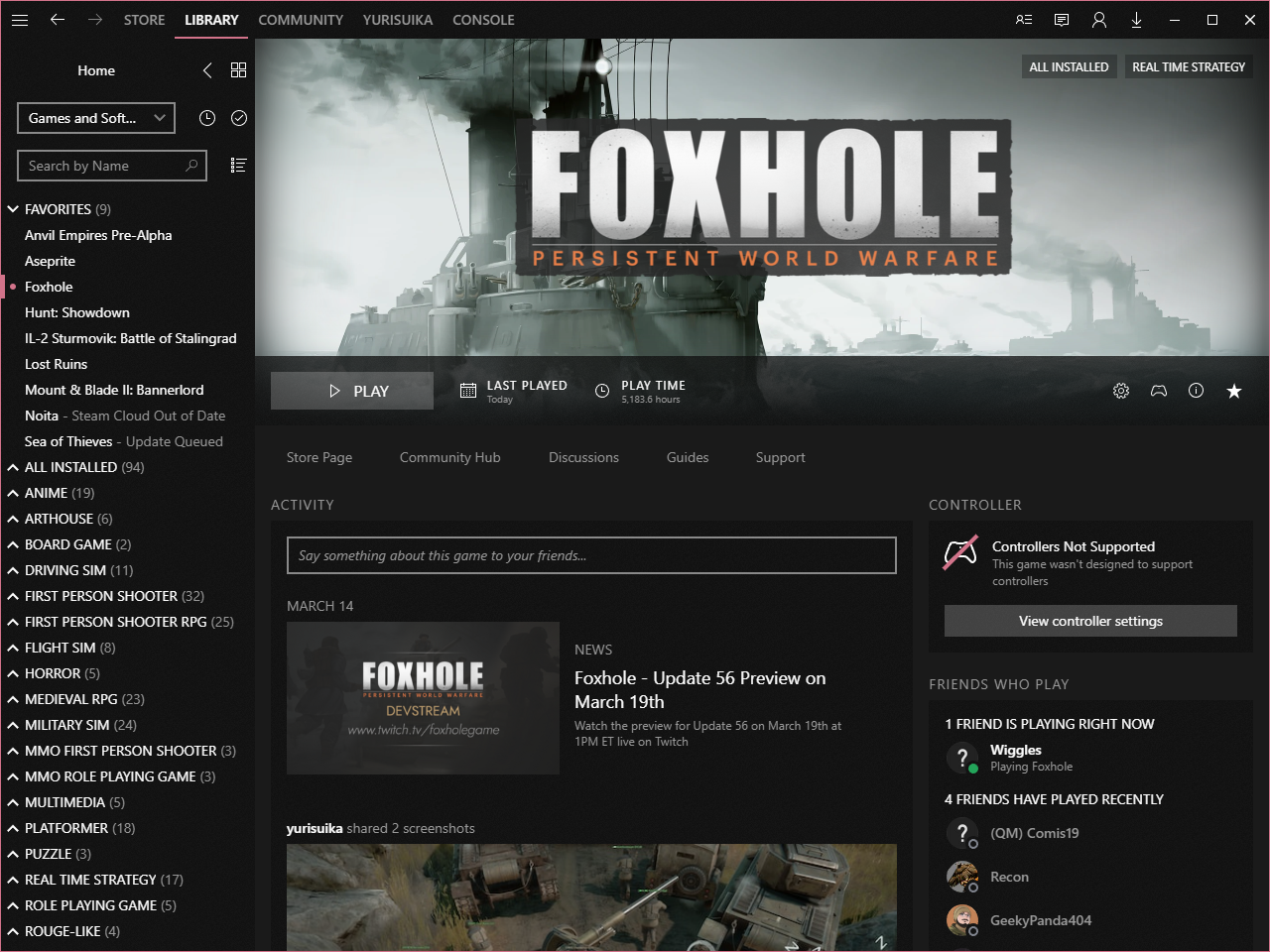Expand the DRIVING SIM category

pyautogui.click(x=14, y=570)
